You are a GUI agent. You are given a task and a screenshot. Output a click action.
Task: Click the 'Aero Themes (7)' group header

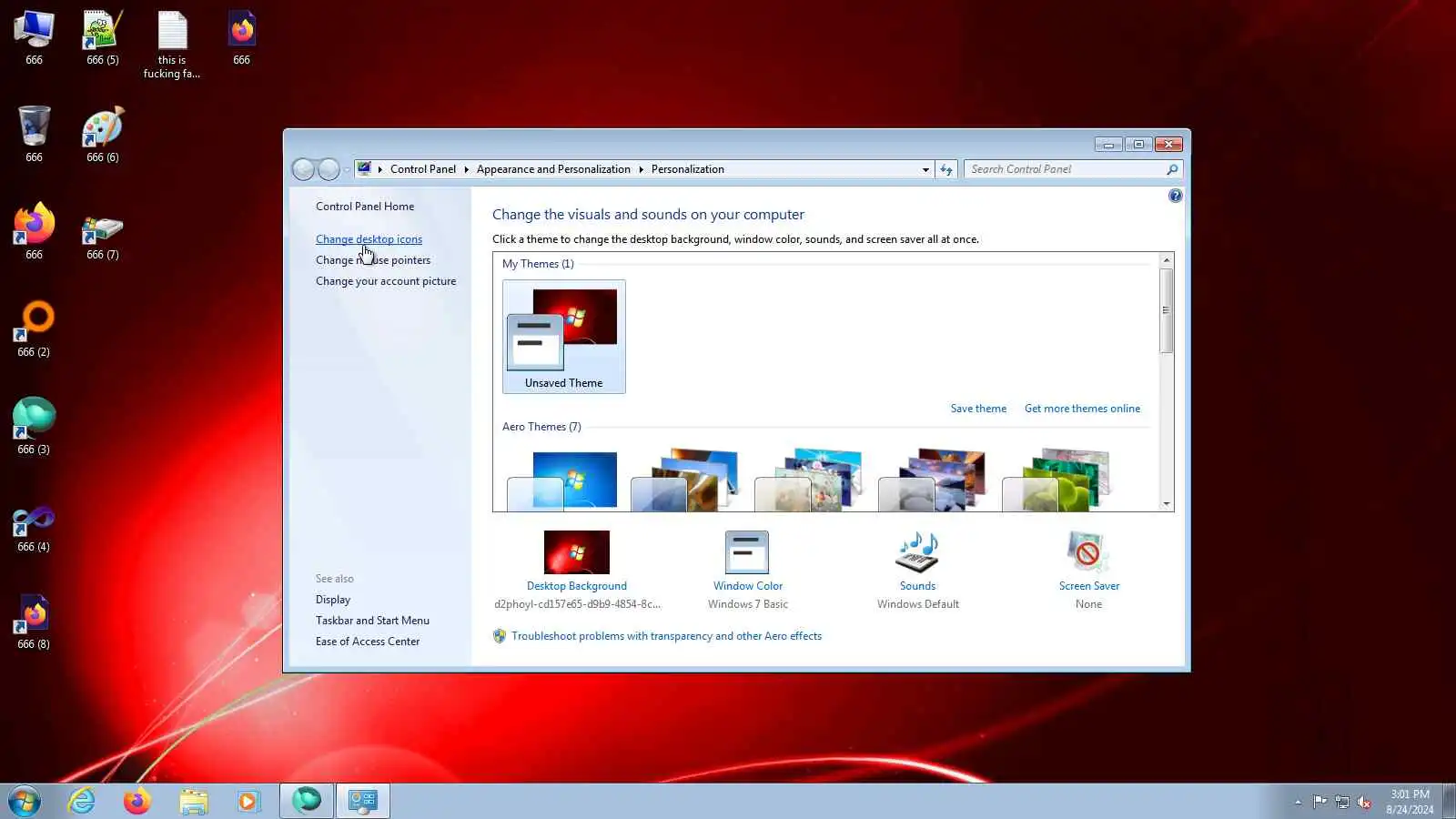coord(541,427)
